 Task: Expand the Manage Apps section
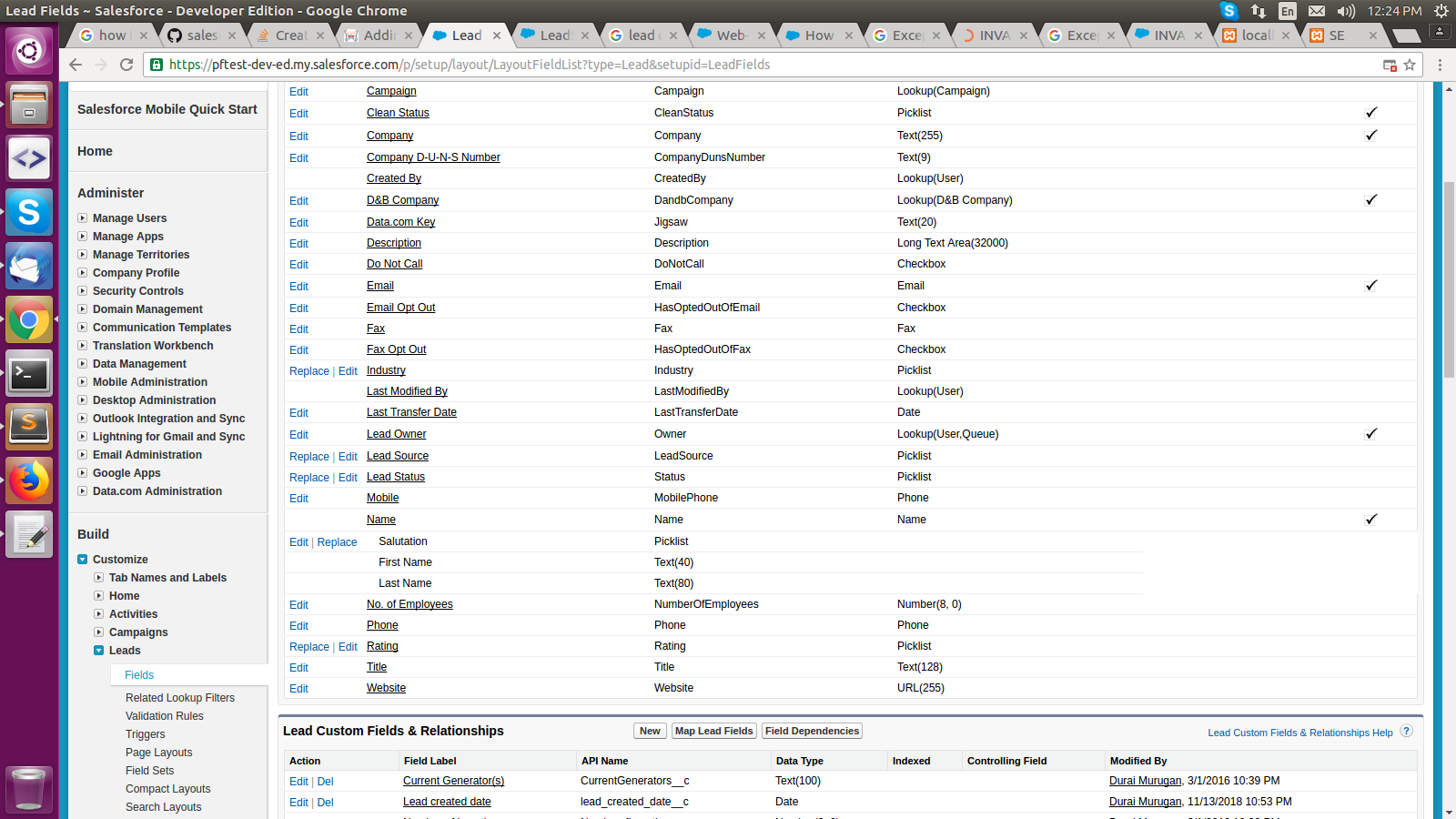83,237
